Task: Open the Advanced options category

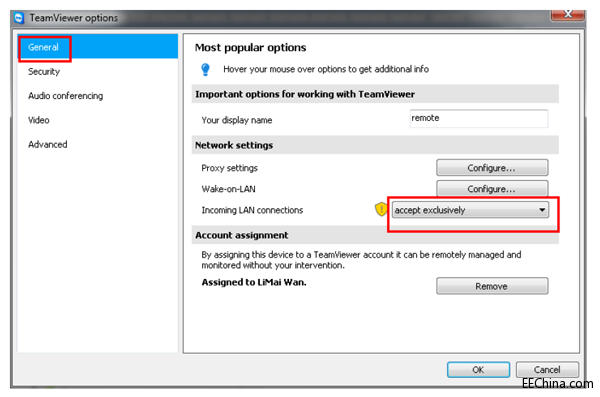Action: [47, 144]
